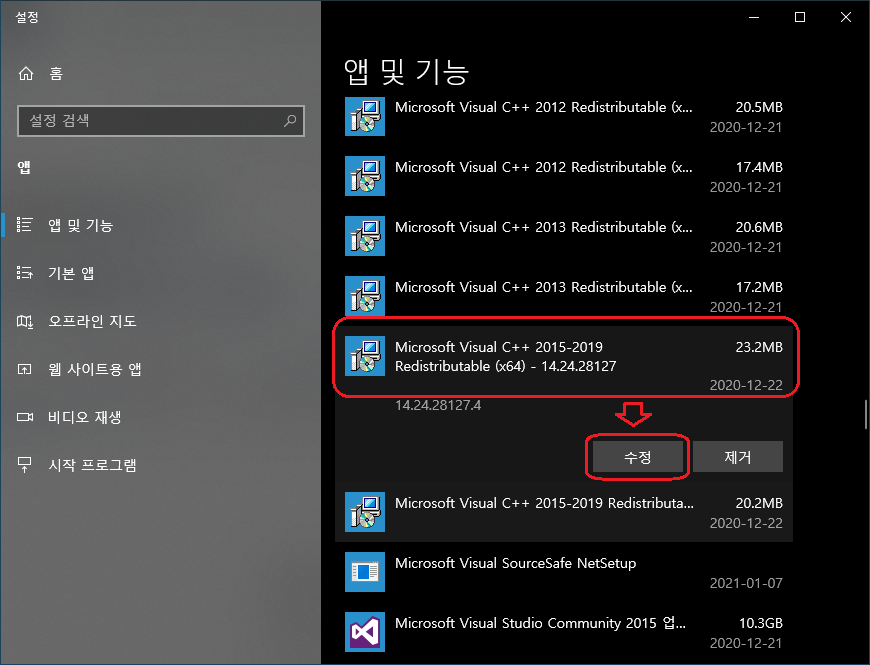The height and width of the screenshot is (665, 870).
Task: Click the Home (홈) house icon
Action: coord(26,73)
